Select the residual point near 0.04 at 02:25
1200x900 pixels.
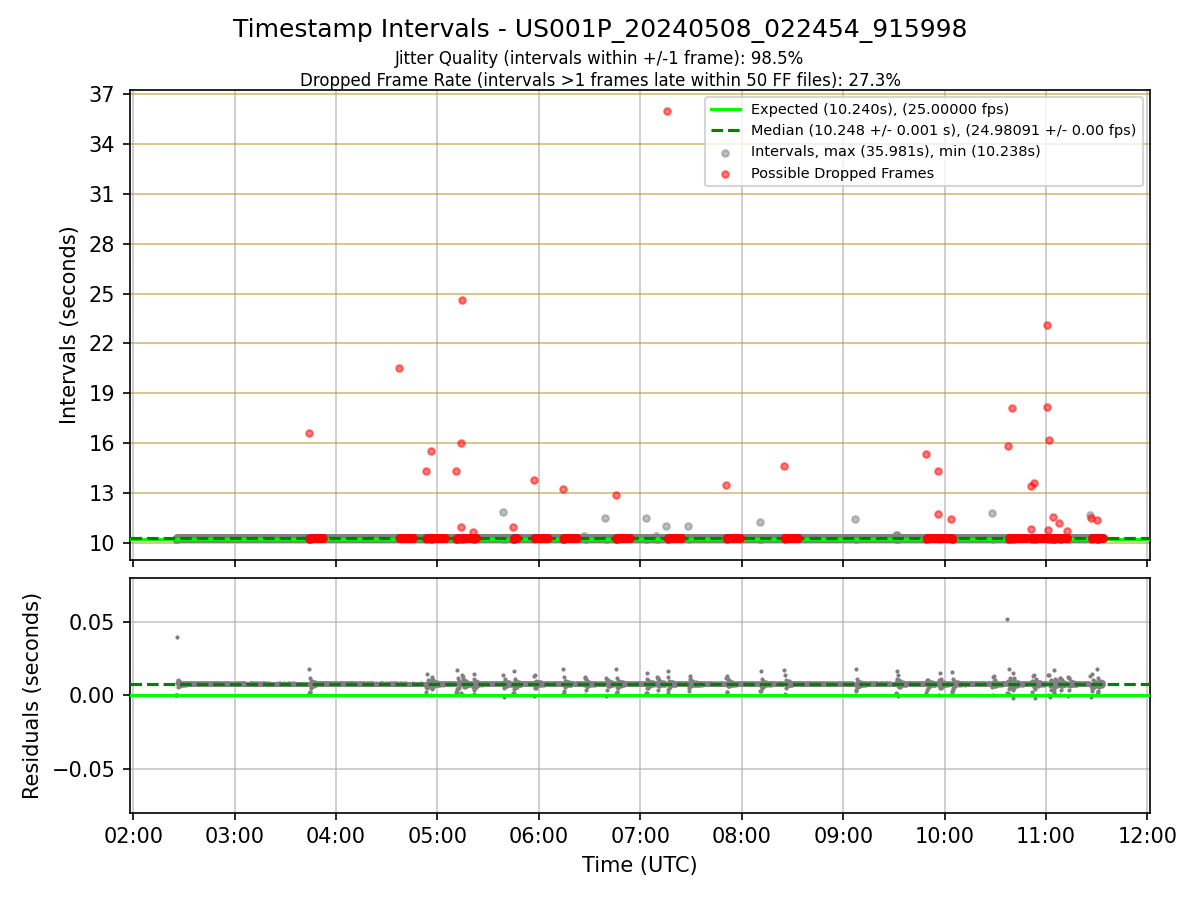[177, 637]
